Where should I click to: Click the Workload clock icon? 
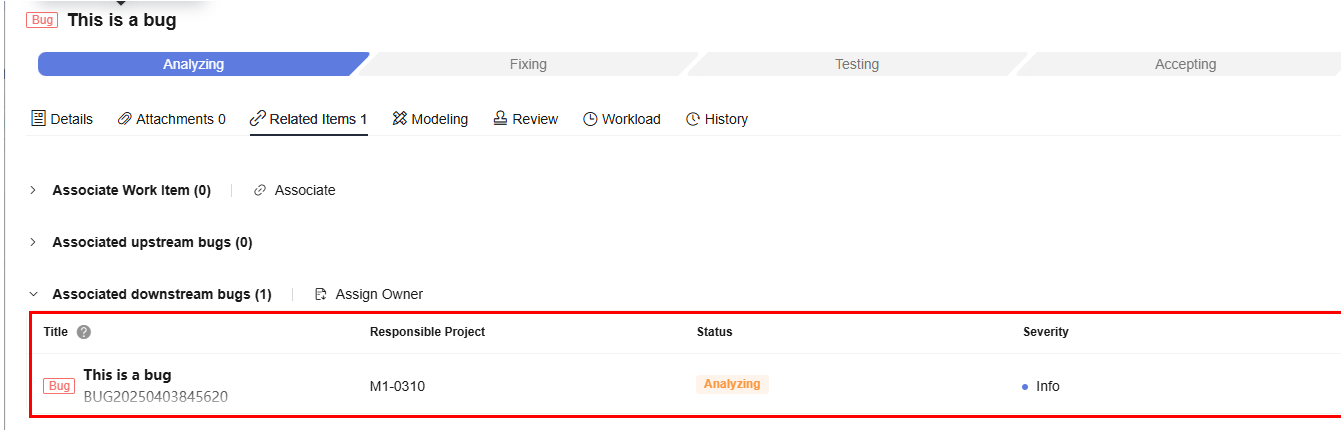tap(591, 119)
